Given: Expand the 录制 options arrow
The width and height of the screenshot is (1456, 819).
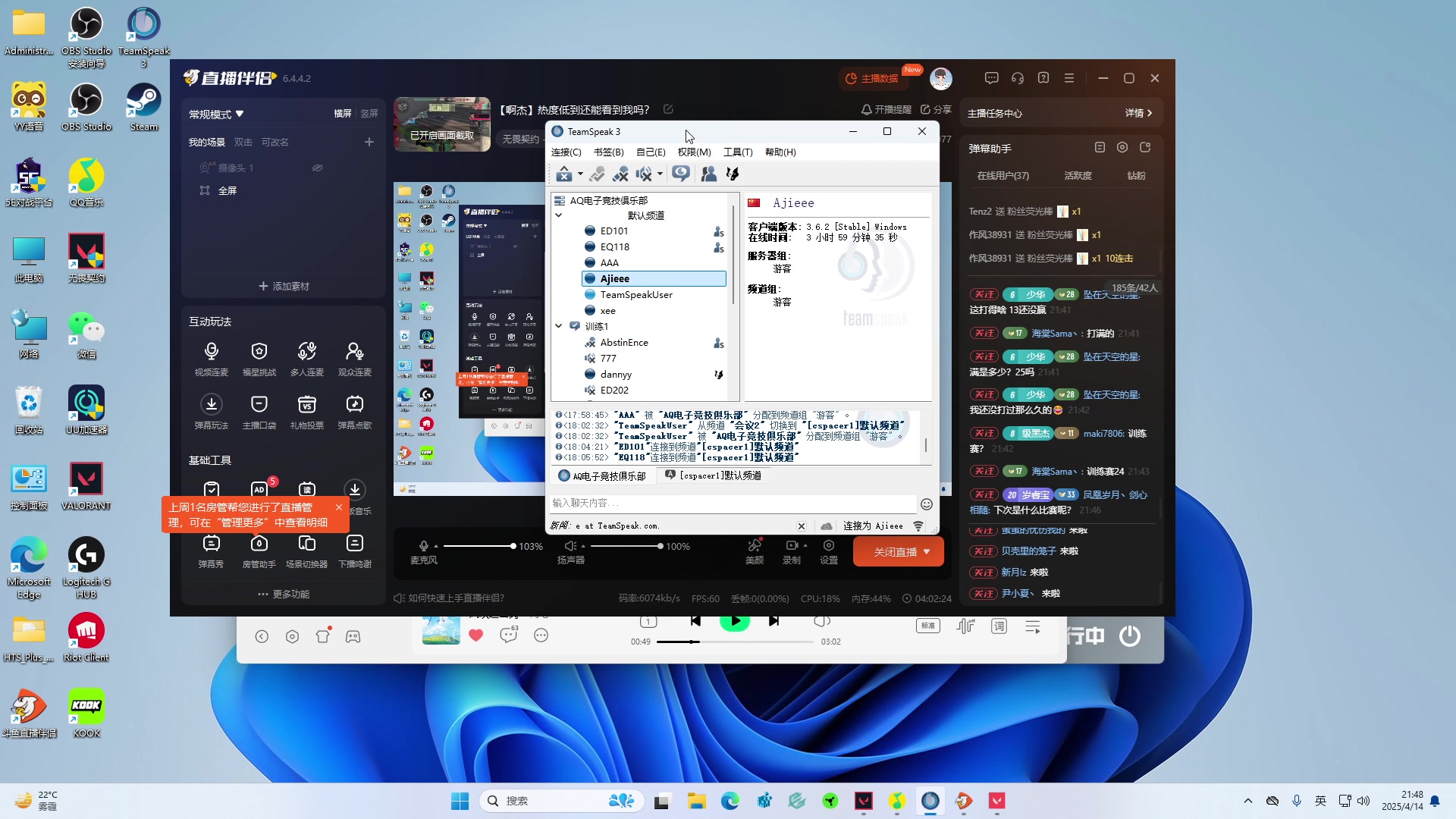Looking at the screenshot, I should coord(805,546).
